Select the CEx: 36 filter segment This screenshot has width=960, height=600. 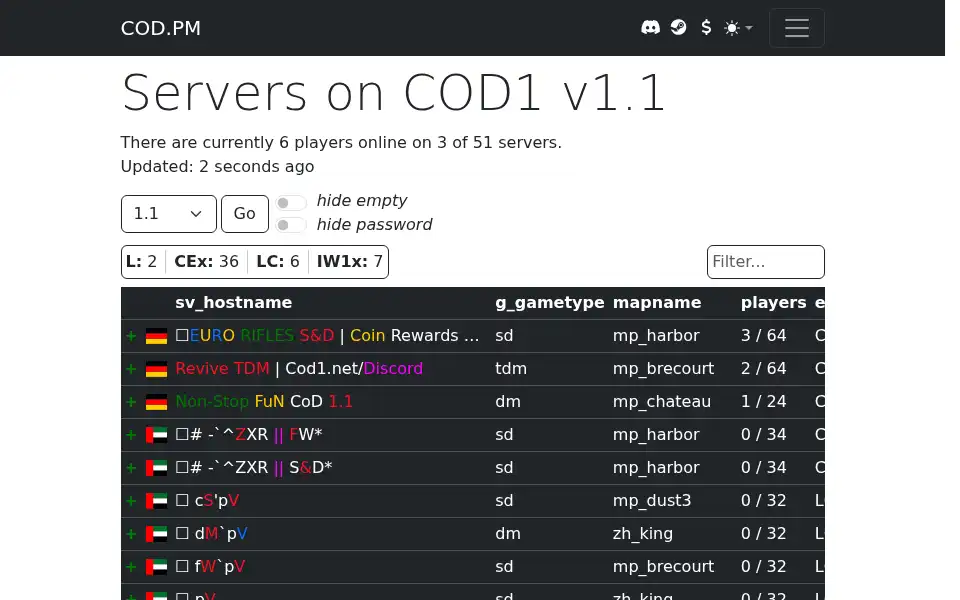pyautogui.click(x=206, y=262)
